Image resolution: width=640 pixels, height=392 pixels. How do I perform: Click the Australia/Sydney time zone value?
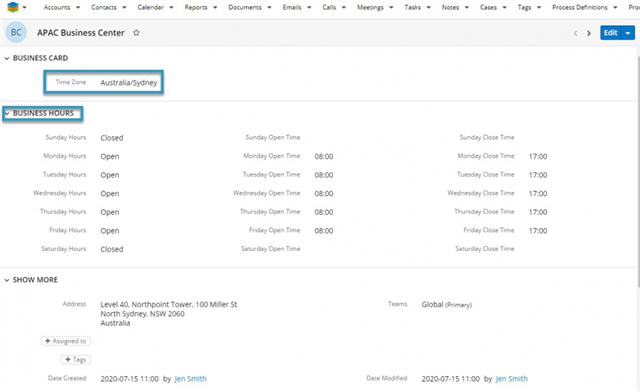(x=129, y=83)
